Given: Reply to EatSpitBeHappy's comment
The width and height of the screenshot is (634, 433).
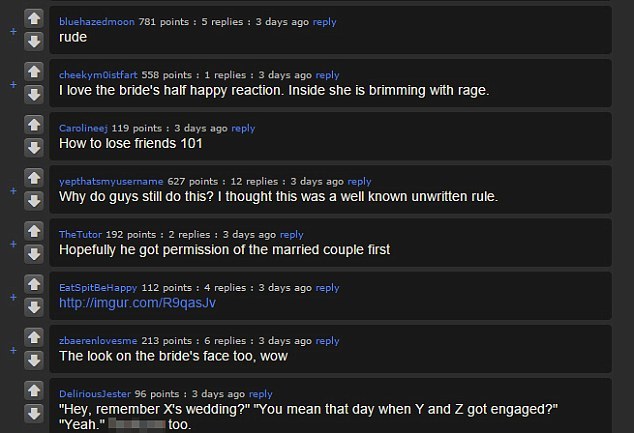Looking at the screenshot, I should pyautogui.click(x=327, y=288).
